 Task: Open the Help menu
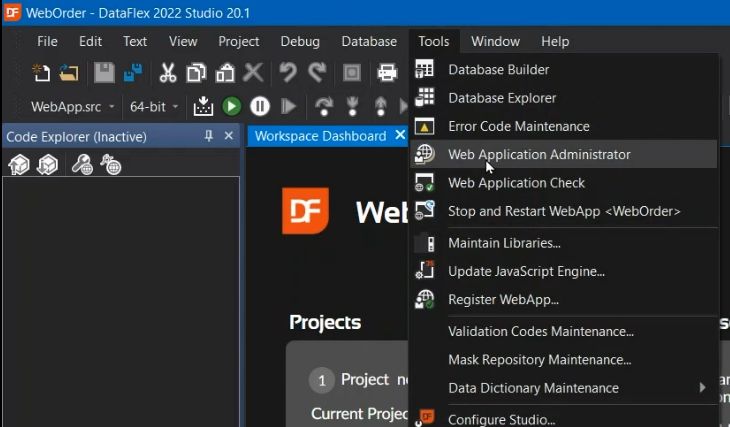[x=555, y=41]
